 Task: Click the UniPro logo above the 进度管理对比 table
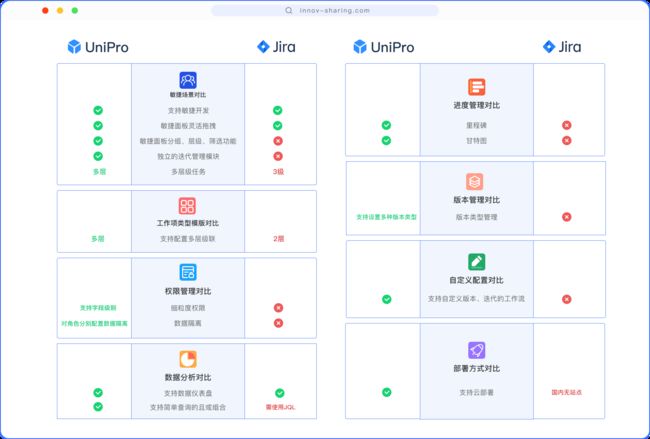tap(383, 47)
